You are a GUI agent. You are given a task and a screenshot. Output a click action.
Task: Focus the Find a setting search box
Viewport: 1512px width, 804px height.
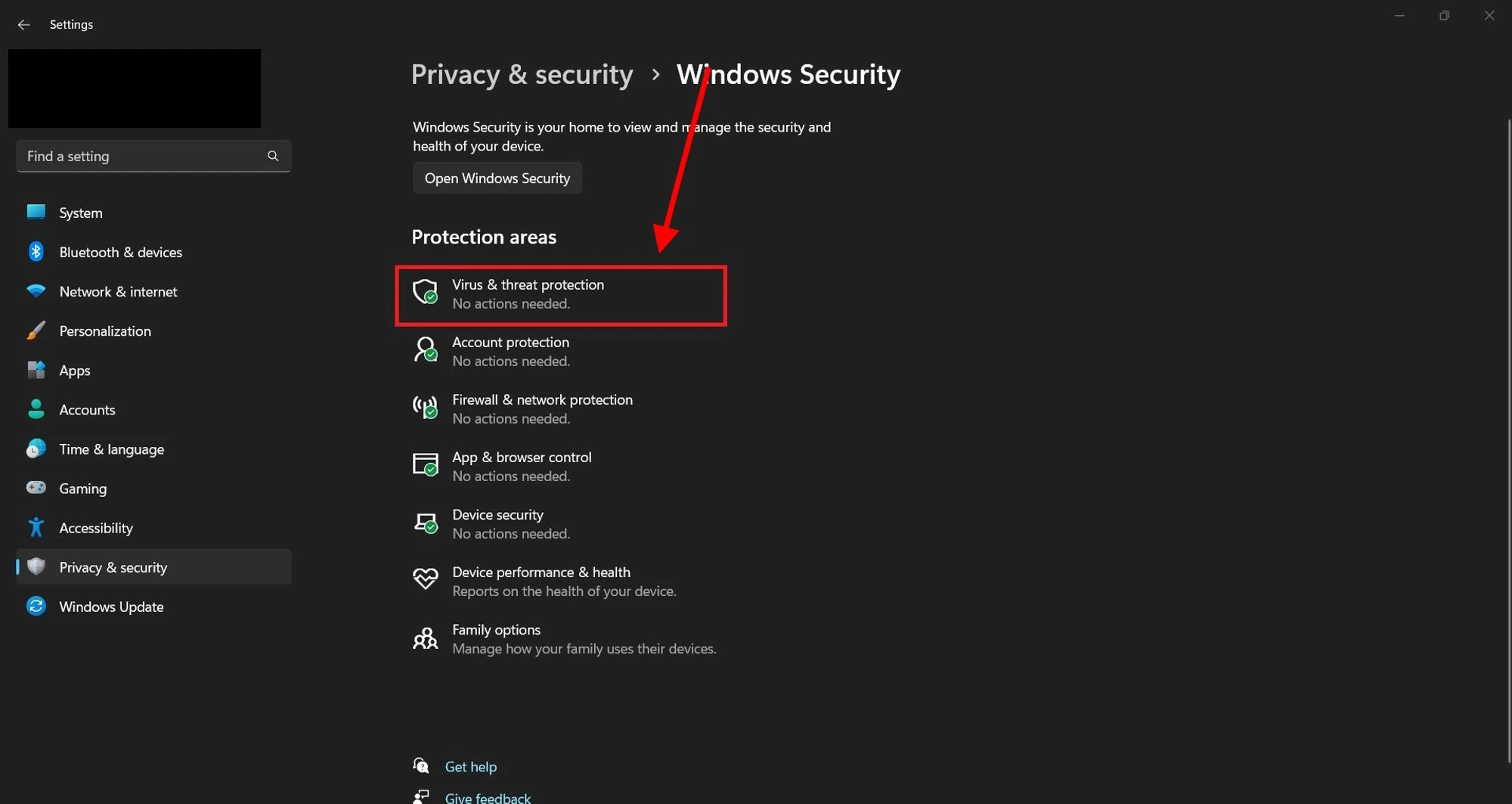pyautogui.click(x=144, y=156)
